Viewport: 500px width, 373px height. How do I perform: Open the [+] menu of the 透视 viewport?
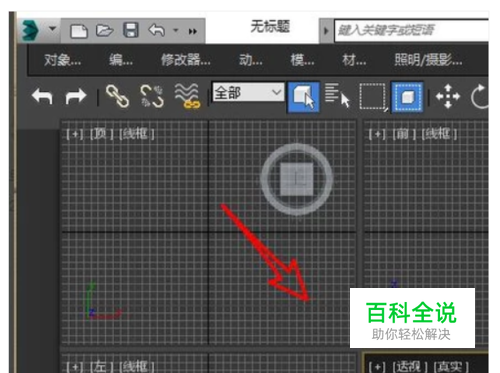[x=377, y=367]
